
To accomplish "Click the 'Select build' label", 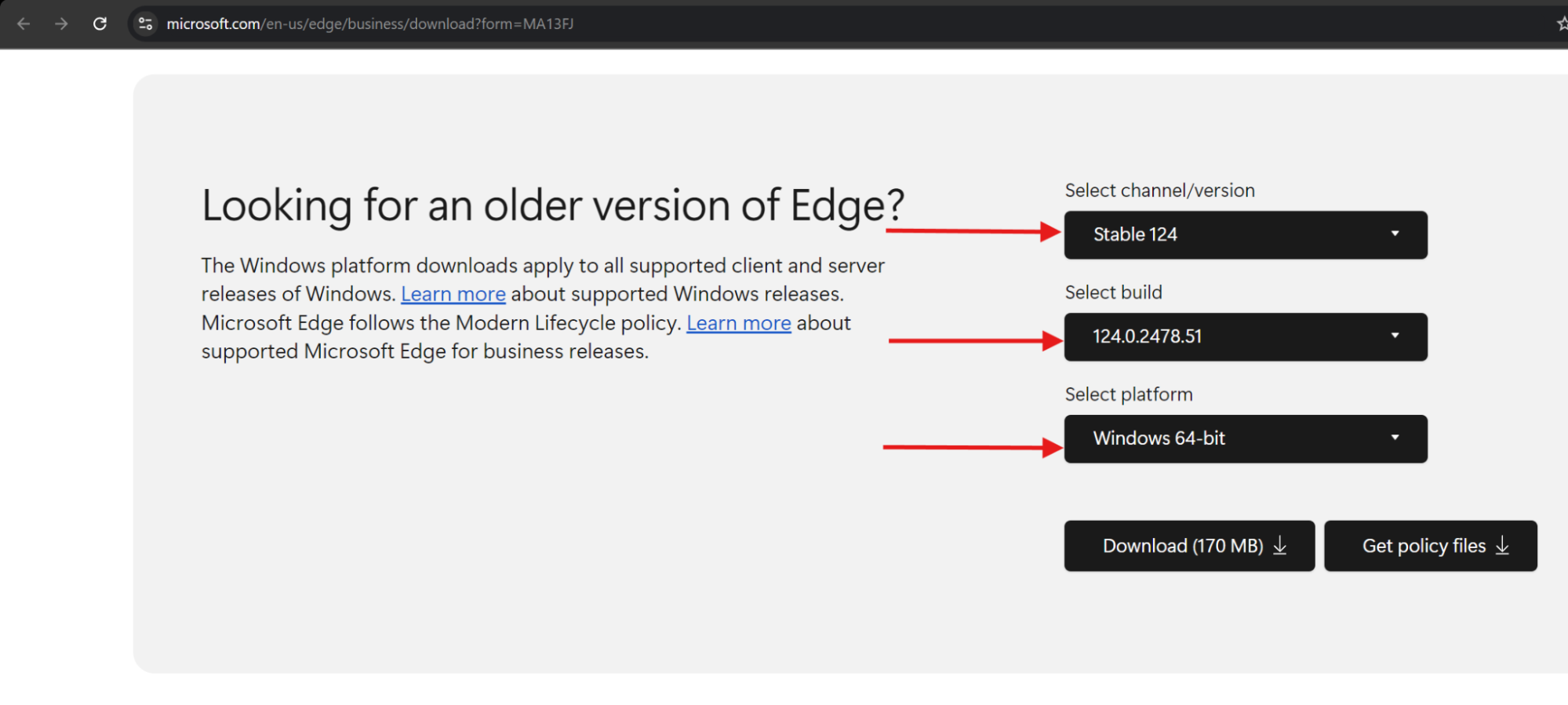I will click(x=1113, y=293).
